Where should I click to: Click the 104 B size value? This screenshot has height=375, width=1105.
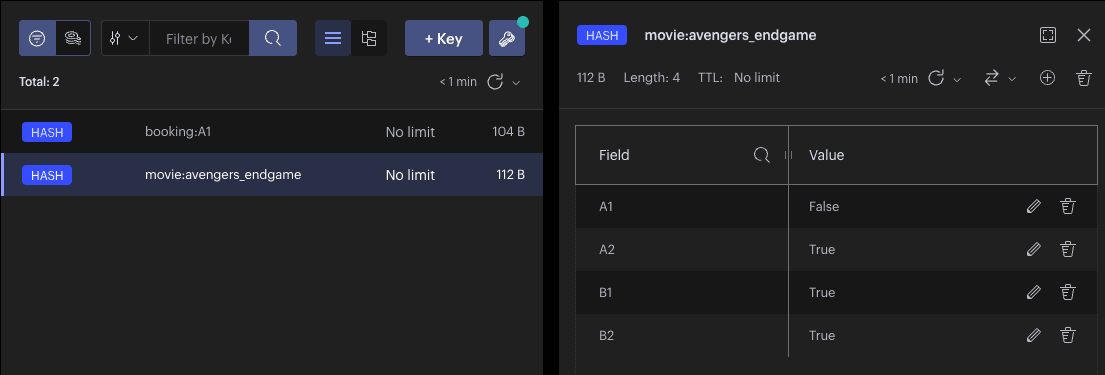[x=509, y=132]
